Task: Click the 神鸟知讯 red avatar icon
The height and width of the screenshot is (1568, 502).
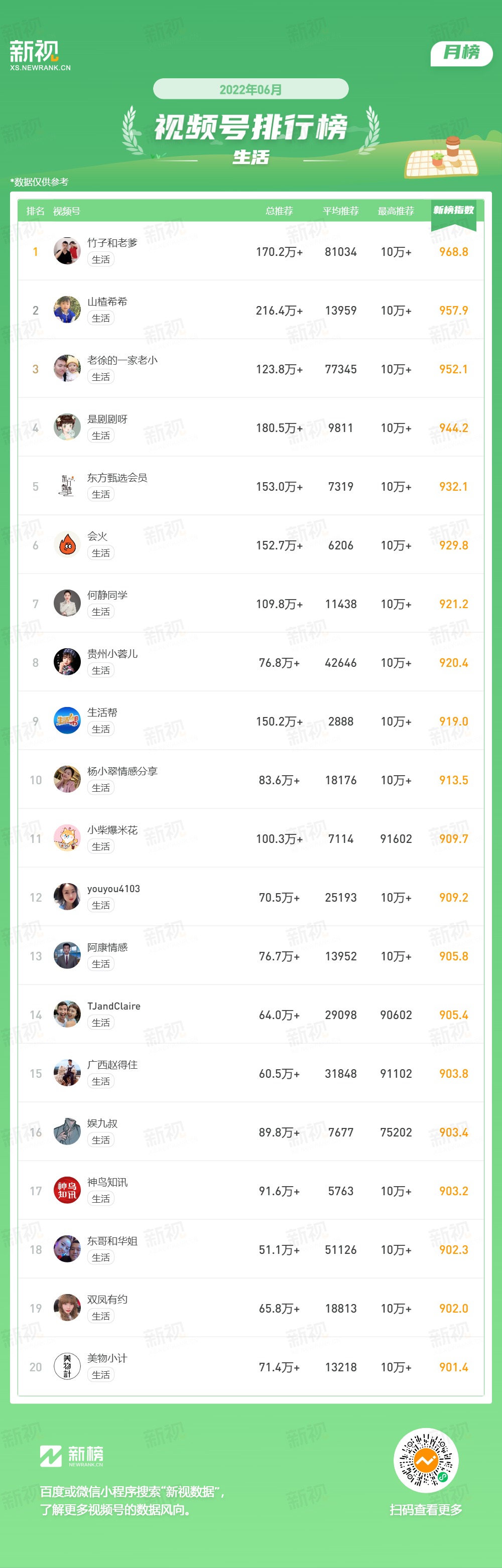Action: click(67, 1190)
